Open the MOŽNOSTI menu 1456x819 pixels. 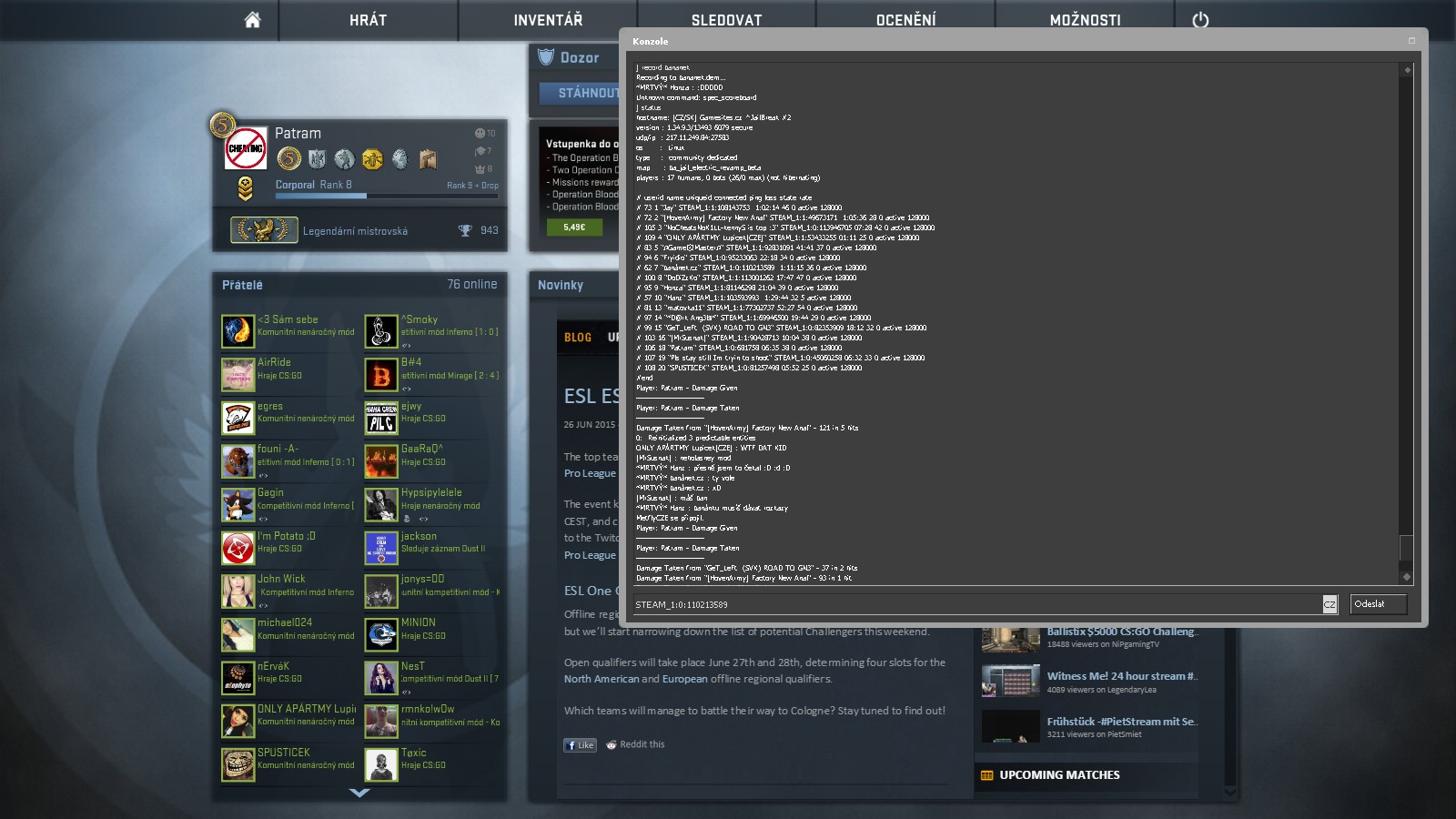pyautogui.click(x=1085, y=20)
